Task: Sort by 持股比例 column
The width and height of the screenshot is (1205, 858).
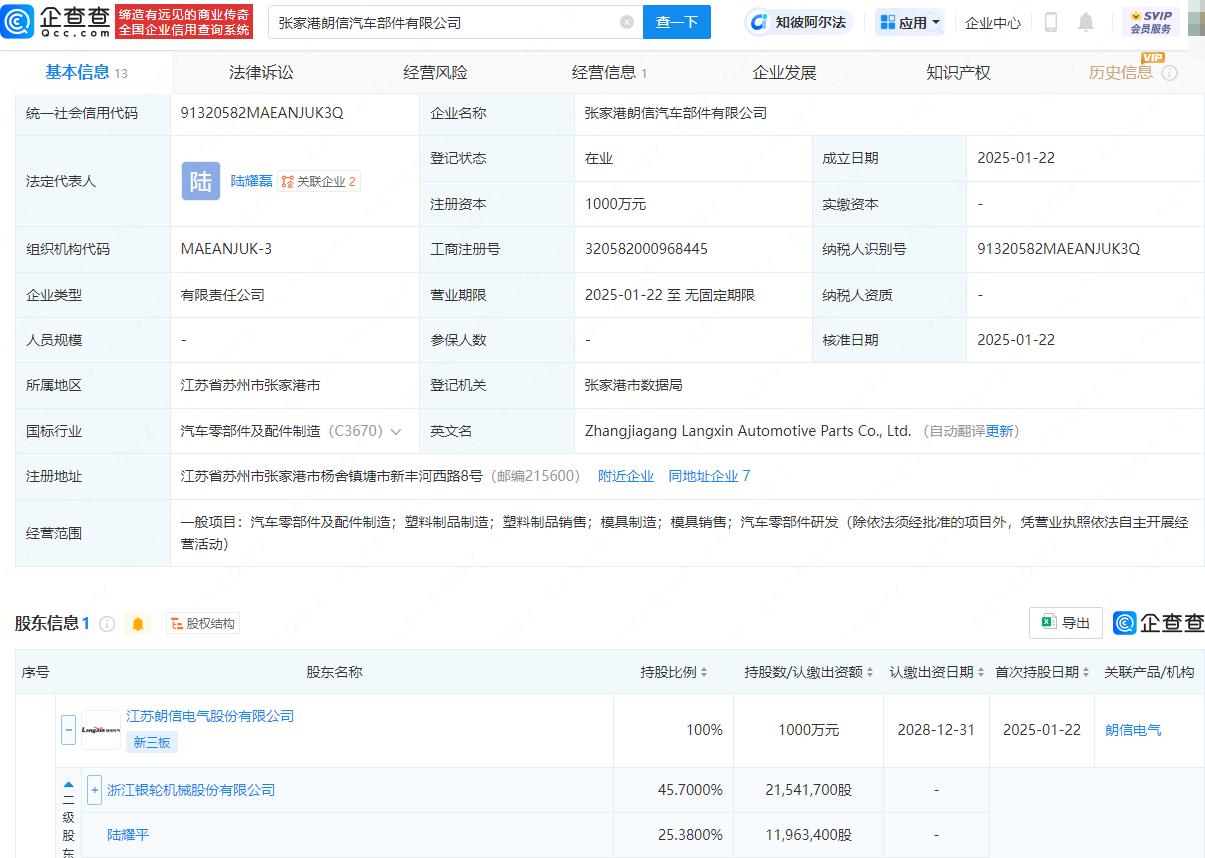Action: (674, 672)
